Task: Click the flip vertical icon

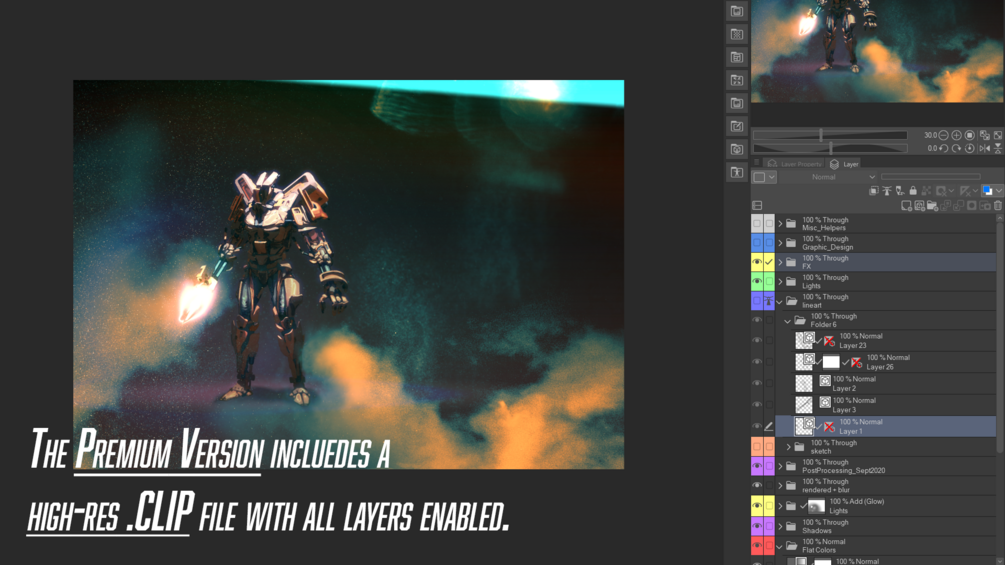Action: point(998,149)
